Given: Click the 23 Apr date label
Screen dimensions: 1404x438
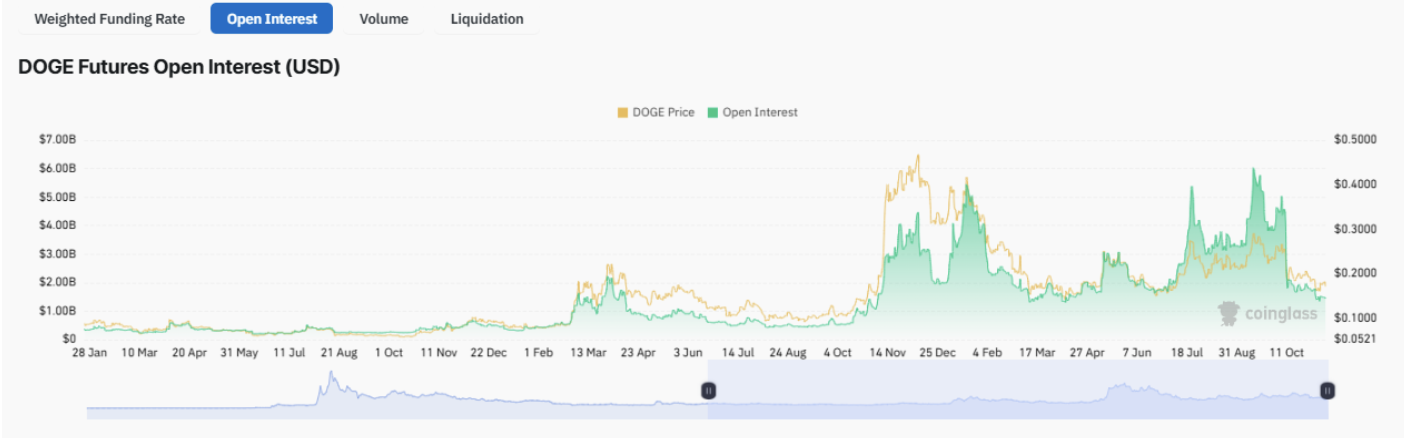Looking at the screenshot, I should coord(638,353).
